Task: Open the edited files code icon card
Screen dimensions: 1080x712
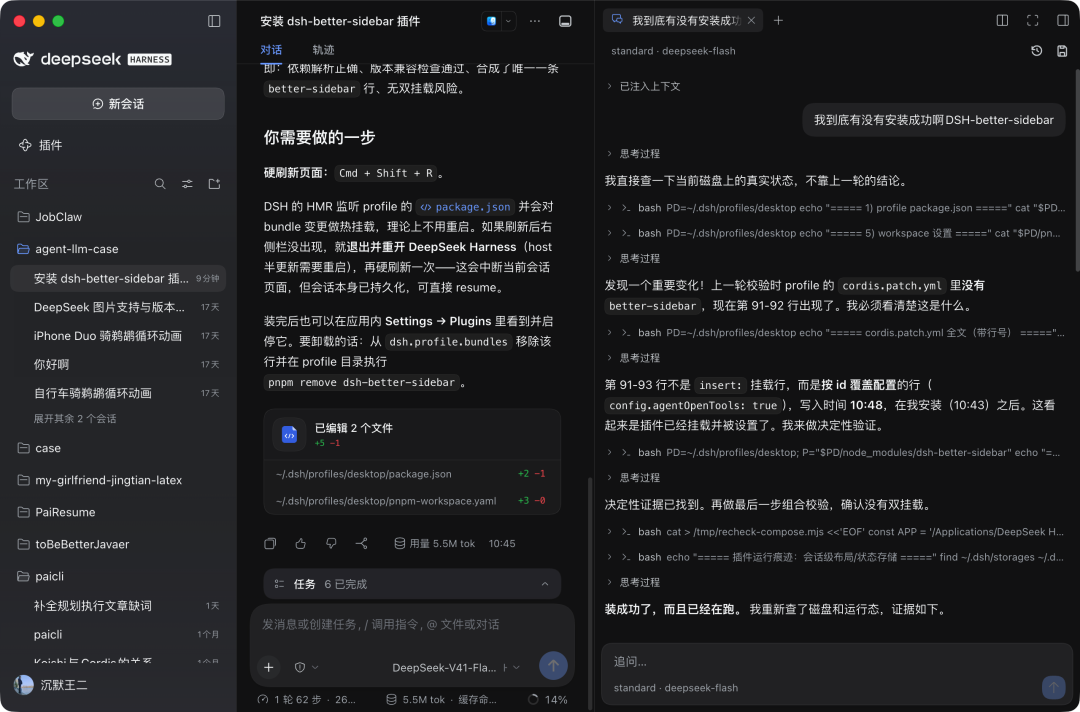Action: point(289,434)
